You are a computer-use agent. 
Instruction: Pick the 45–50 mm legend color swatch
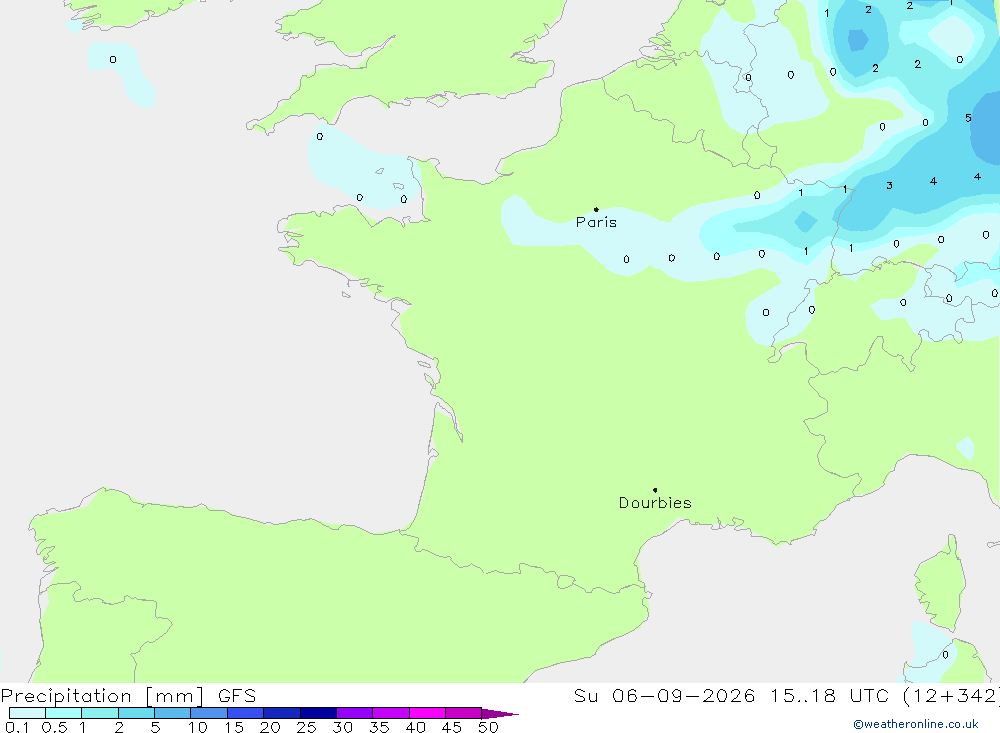click(464, 713)
